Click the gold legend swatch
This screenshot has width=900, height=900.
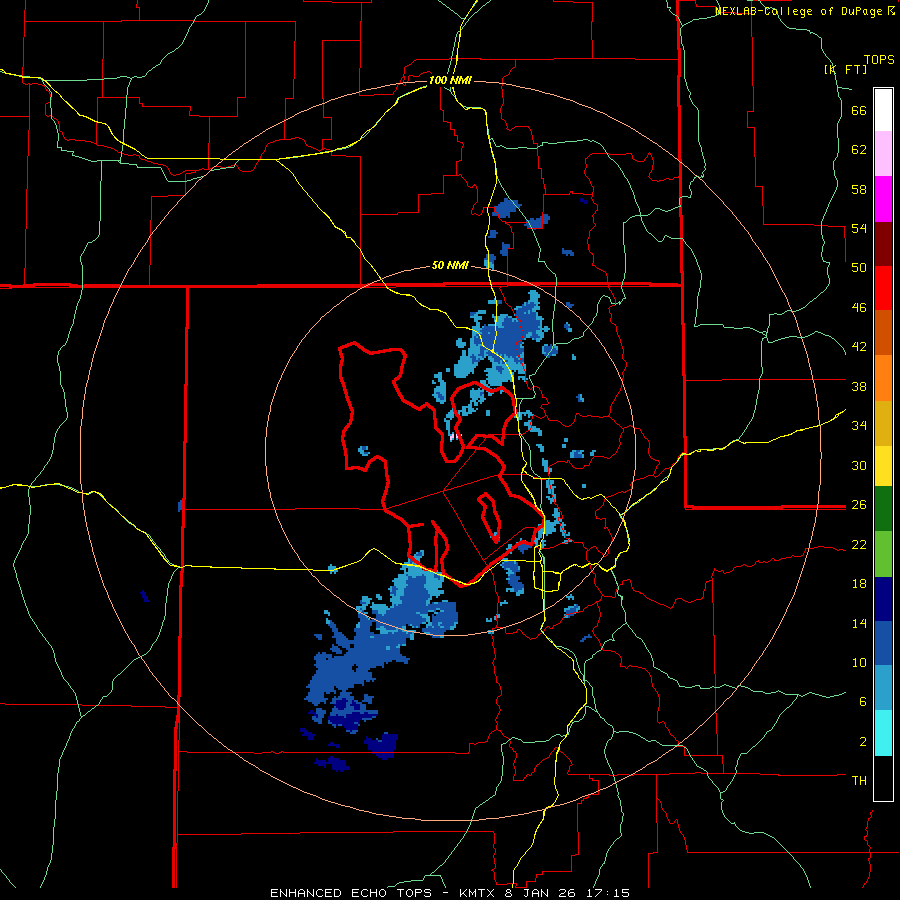[x=883, y=423]
